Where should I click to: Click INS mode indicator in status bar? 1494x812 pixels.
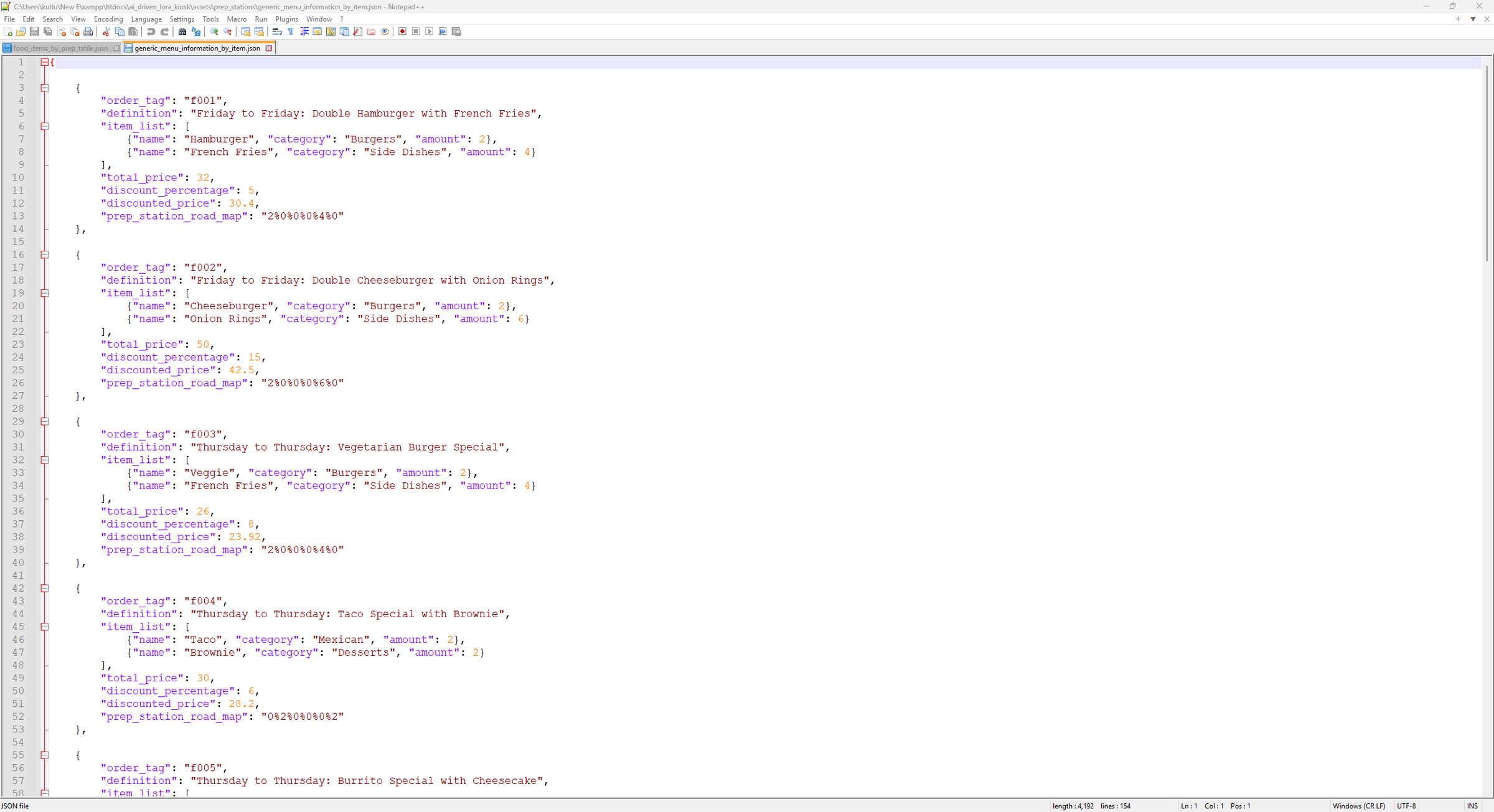[x=1472, y=806]
